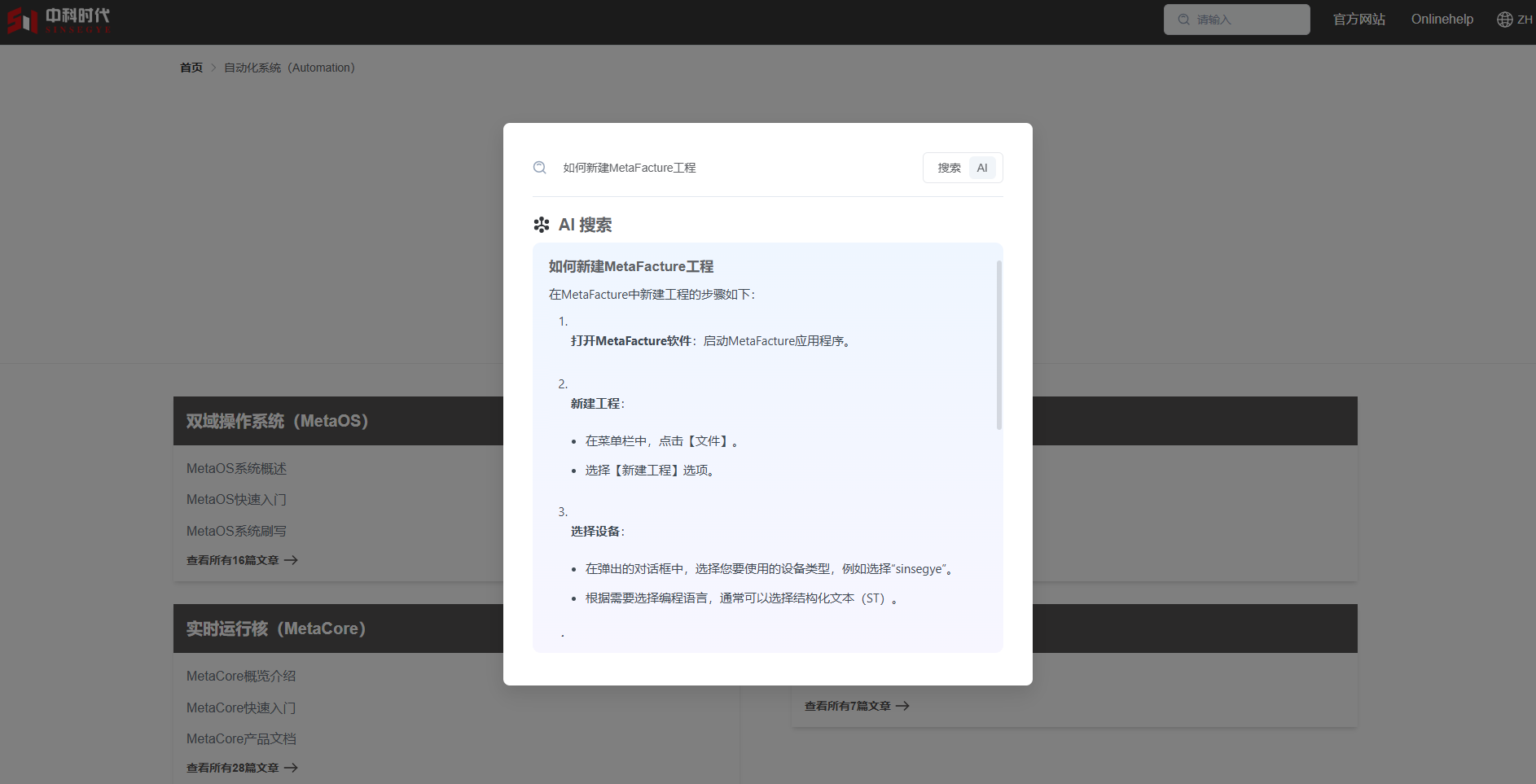Click the dialog search query field
Viewport: 1536px width, 784px height.
(x=733, y=168)
